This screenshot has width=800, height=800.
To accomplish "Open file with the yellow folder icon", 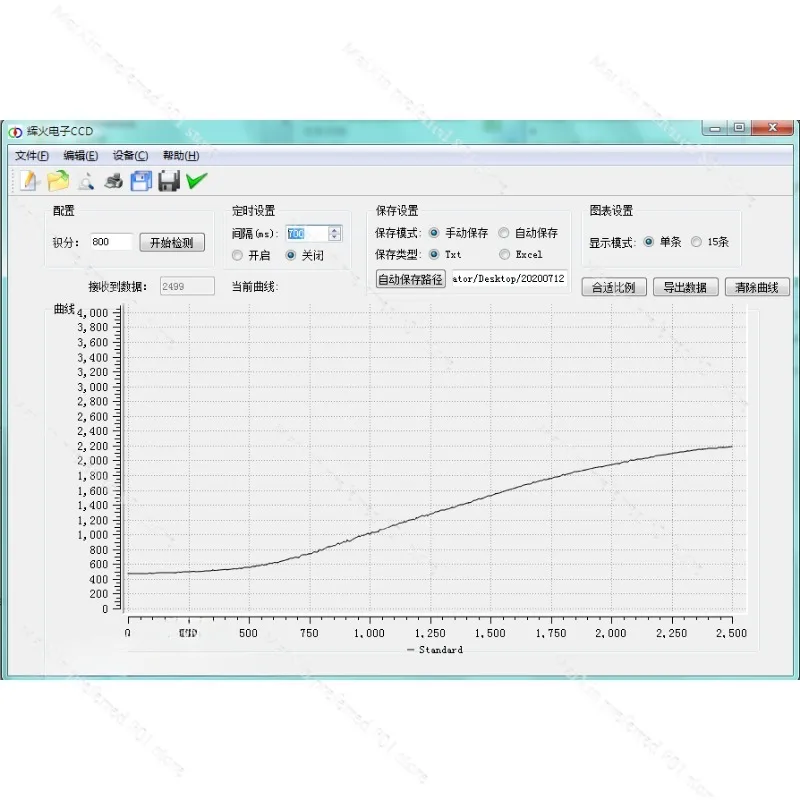I will [58, 181].
